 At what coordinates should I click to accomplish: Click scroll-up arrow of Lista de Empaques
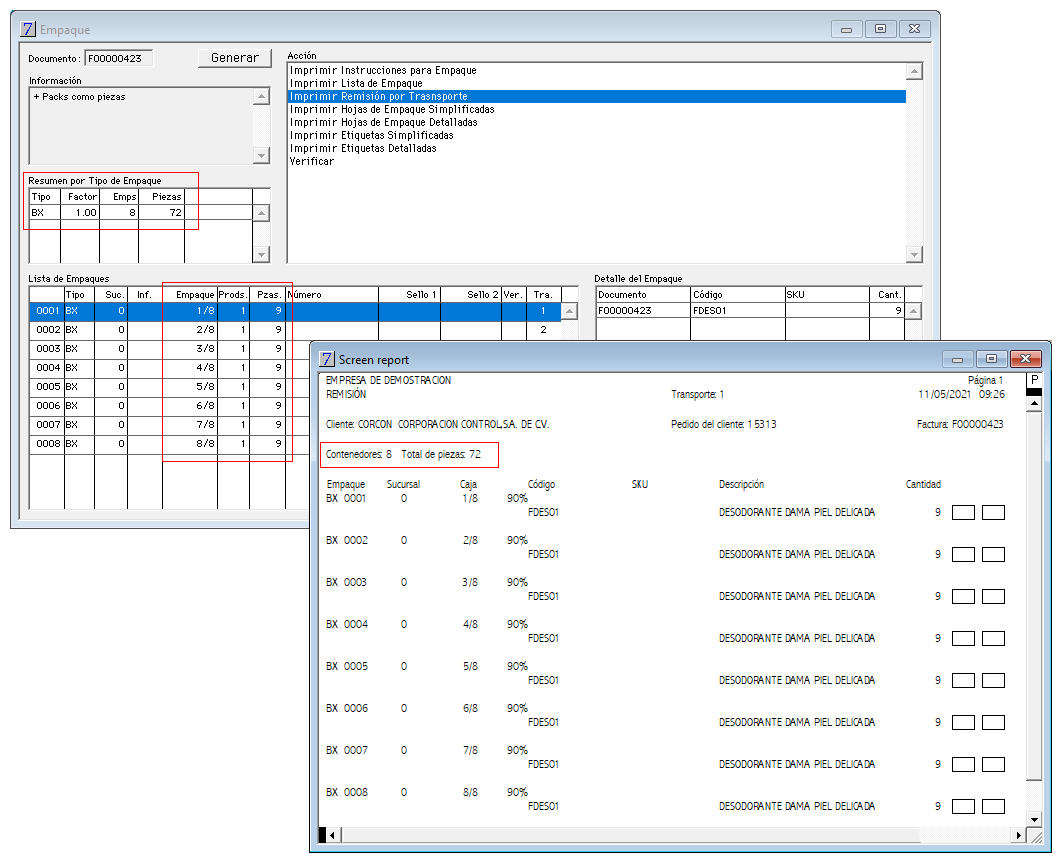(x=570, y=311)
